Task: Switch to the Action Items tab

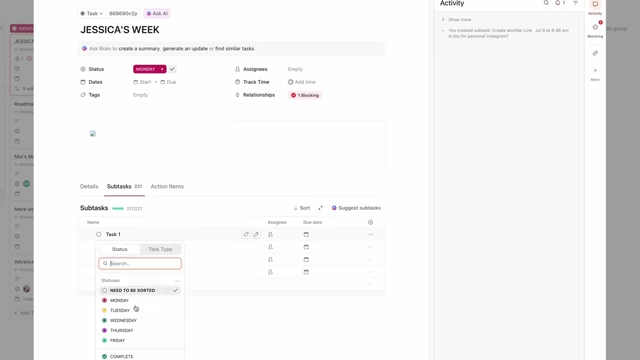Action: [x=167, y=187]
